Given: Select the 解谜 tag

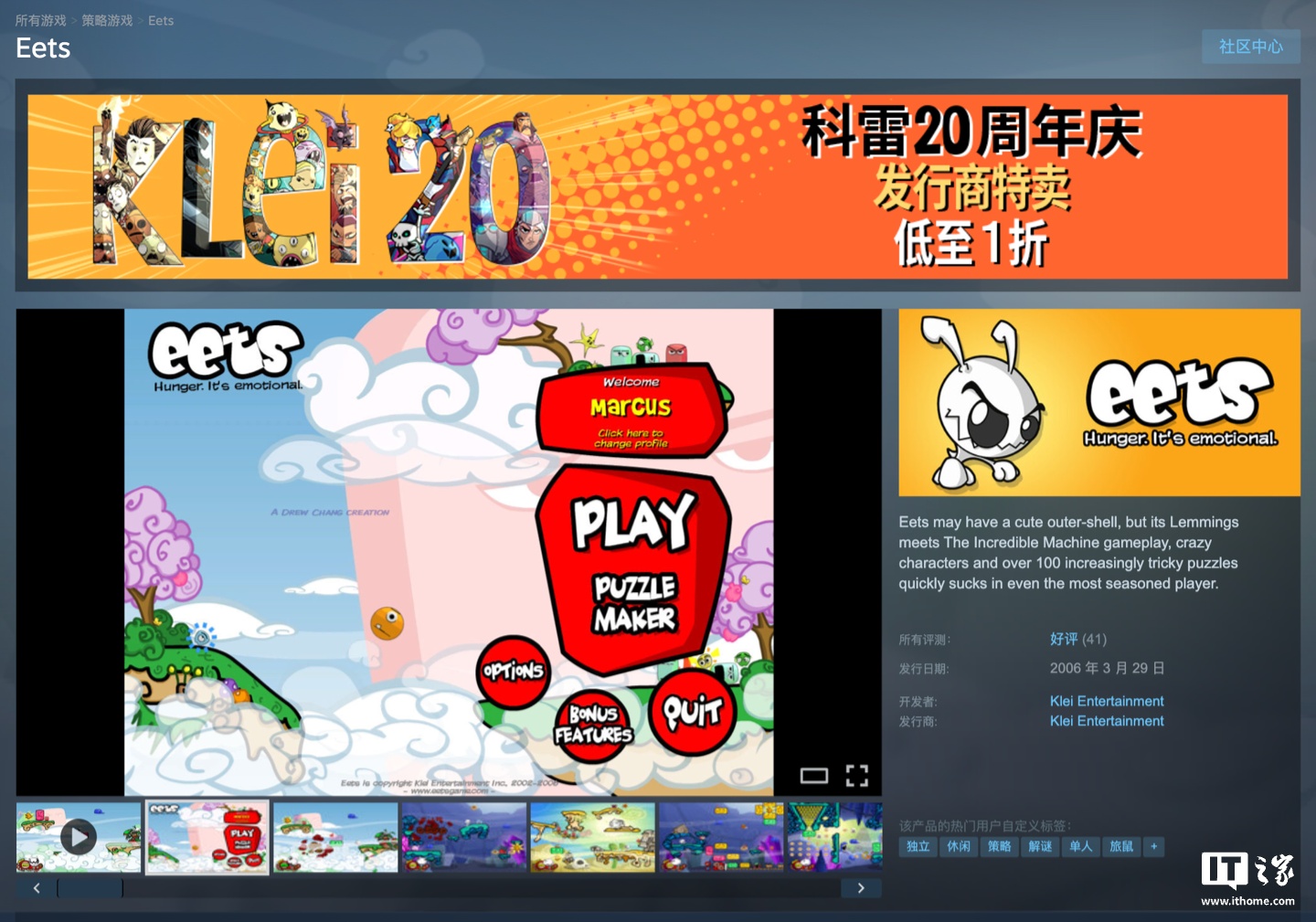Looking at the screenshot, I should 1040,847.
